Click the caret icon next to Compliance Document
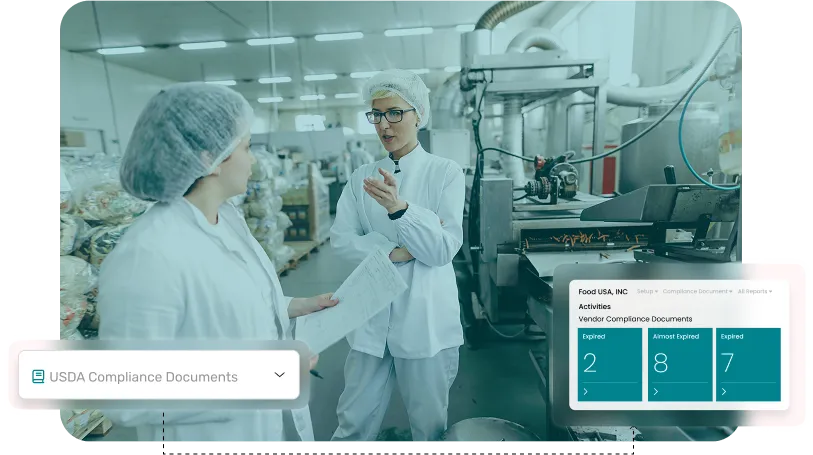The width and height of the screenshot is (813, 455). pos(731,292)
